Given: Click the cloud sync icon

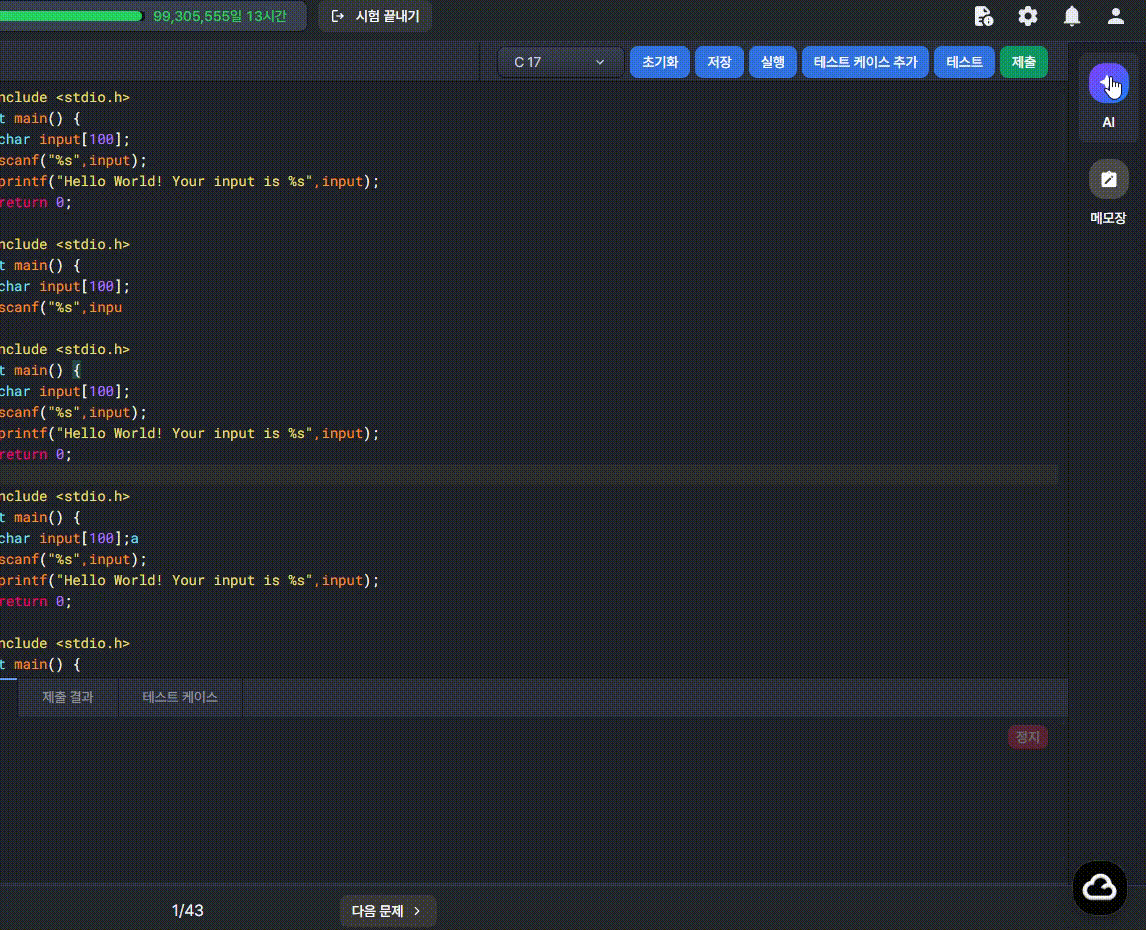Looking at the screenshot, I should [x=1099, y=888].
